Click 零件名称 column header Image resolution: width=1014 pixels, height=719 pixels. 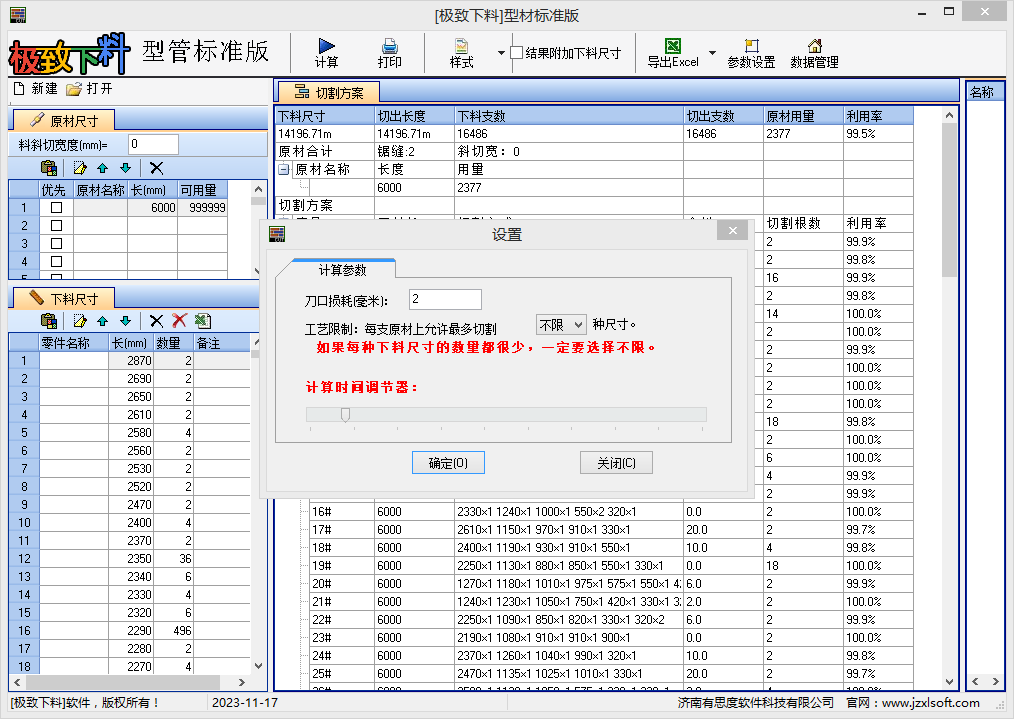click(x=74, y=343)
